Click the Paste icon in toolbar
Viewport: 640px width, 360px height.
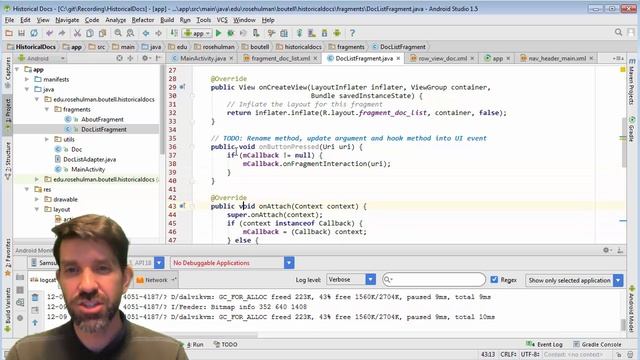click(x=102, y=33)
